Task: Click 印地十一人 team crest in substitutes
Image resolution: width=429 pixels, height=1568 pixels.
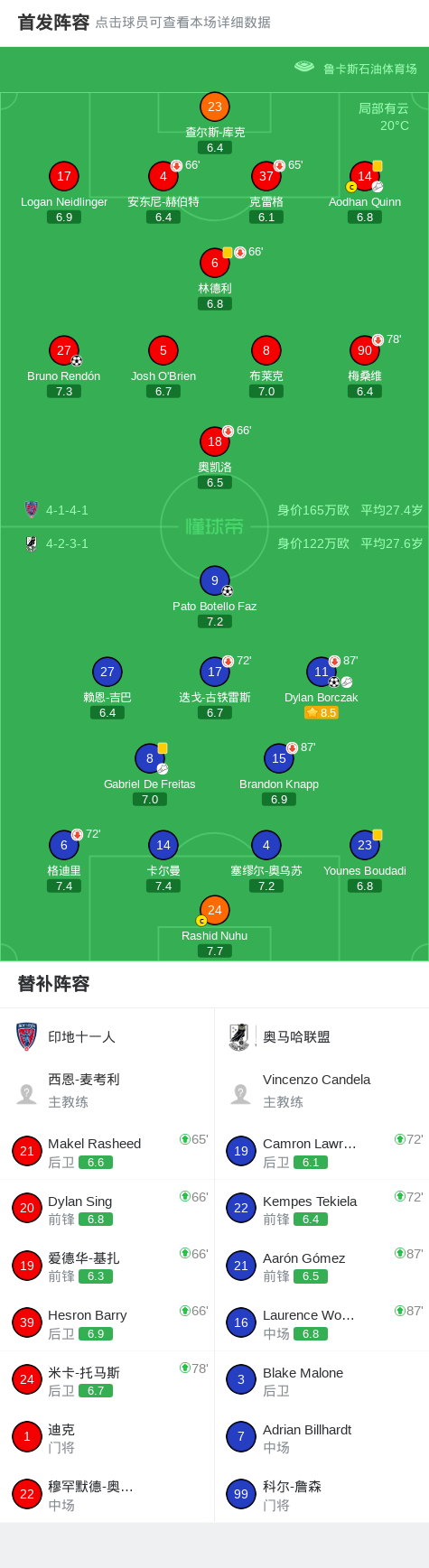Action: pos(27,1036)
